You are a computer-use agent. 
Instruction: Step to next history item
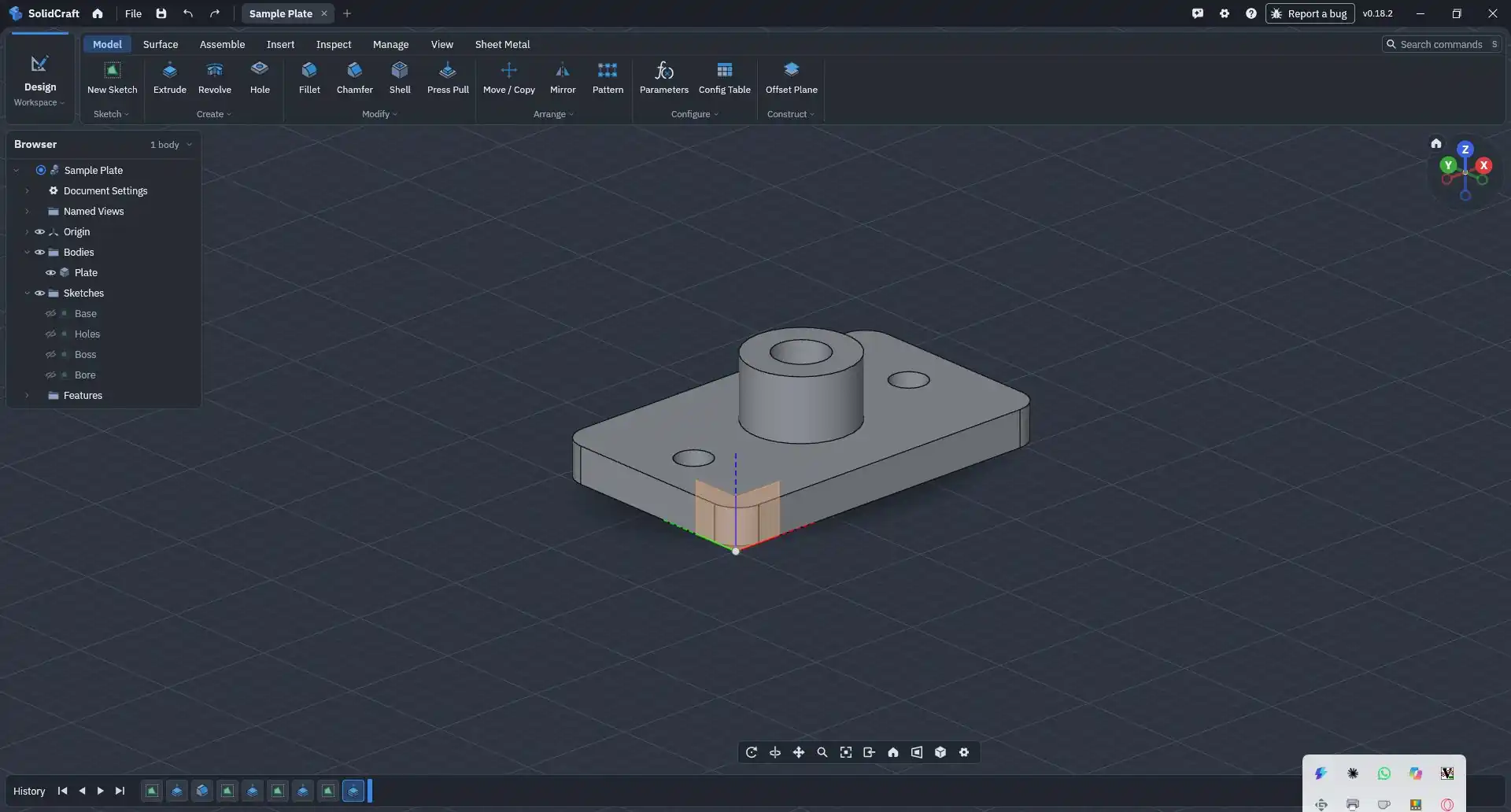click(101, 792)
